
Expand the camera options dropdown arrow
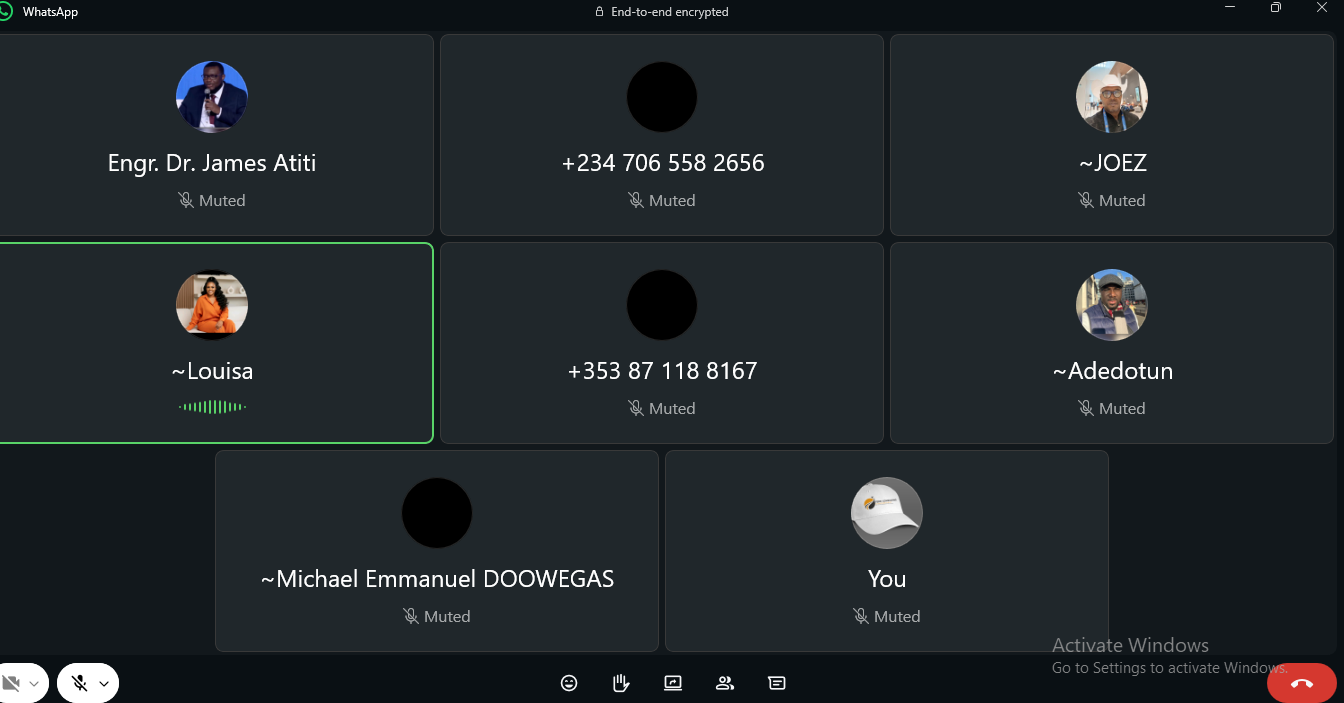[35, 684]
